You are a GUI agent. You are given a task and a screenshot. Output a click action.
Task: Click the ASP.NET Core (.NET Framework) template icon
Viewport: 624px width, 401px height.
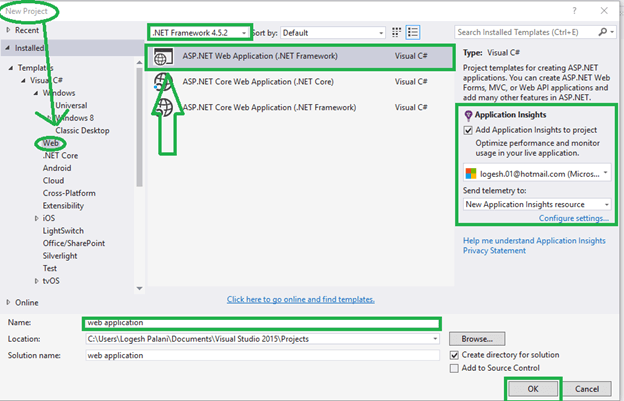coord(164,107)
